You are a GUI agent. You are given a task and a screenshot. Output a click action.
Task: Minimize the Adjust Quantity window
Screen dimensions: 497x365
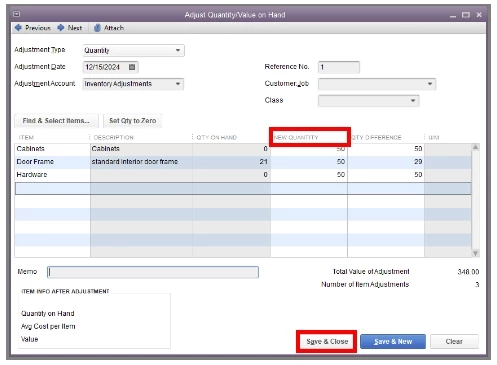tap(453, 15)
